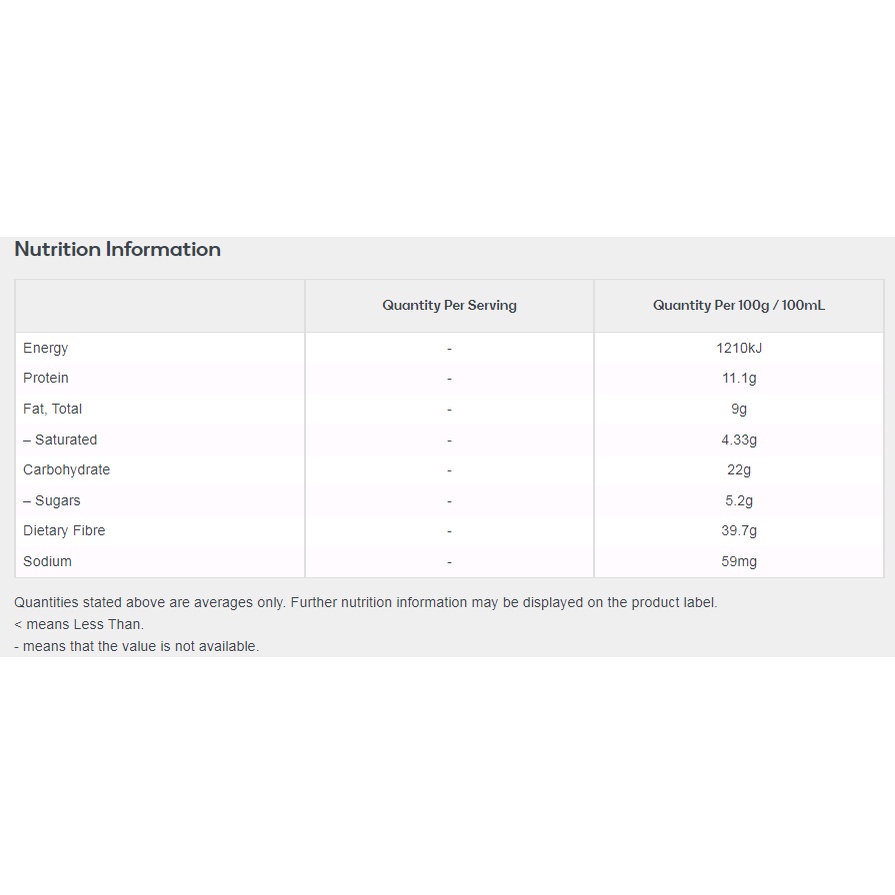Image resolution: width=895 pixels, height=895 pixels.
Task: Select the Dietary Fibre row label
Action: click(64, 531)
